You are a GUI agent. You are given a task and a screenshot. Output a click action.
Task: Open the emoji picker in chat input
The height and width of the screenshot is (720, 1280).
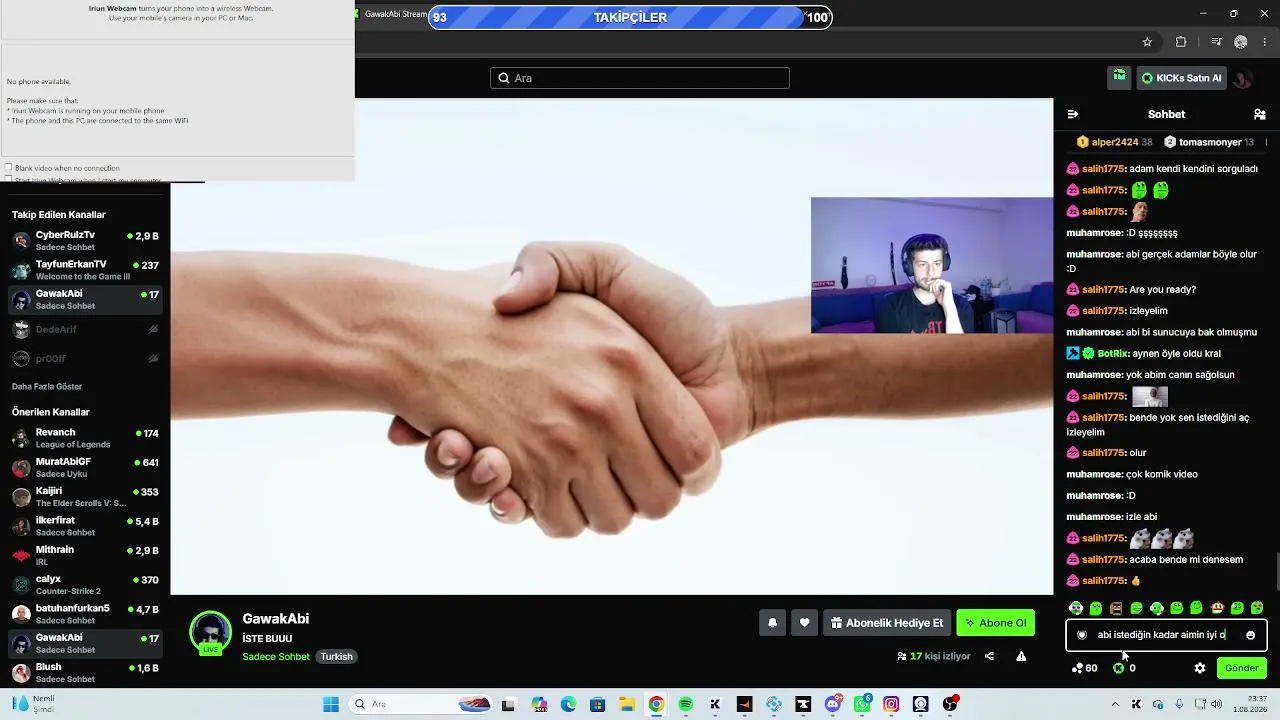click(1250, 635)
